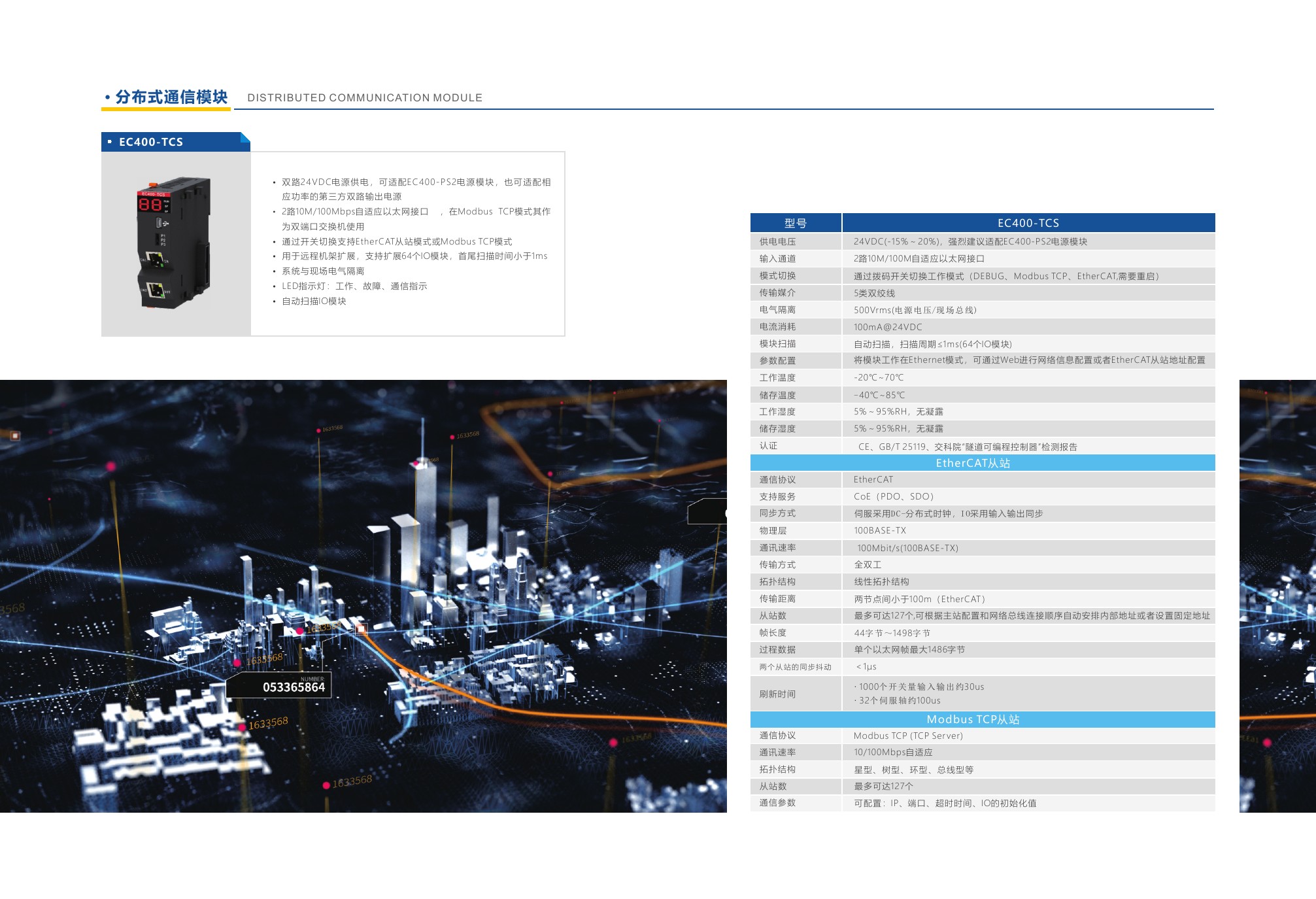Click the 053365864 number label in the city image

pos(294,687)
